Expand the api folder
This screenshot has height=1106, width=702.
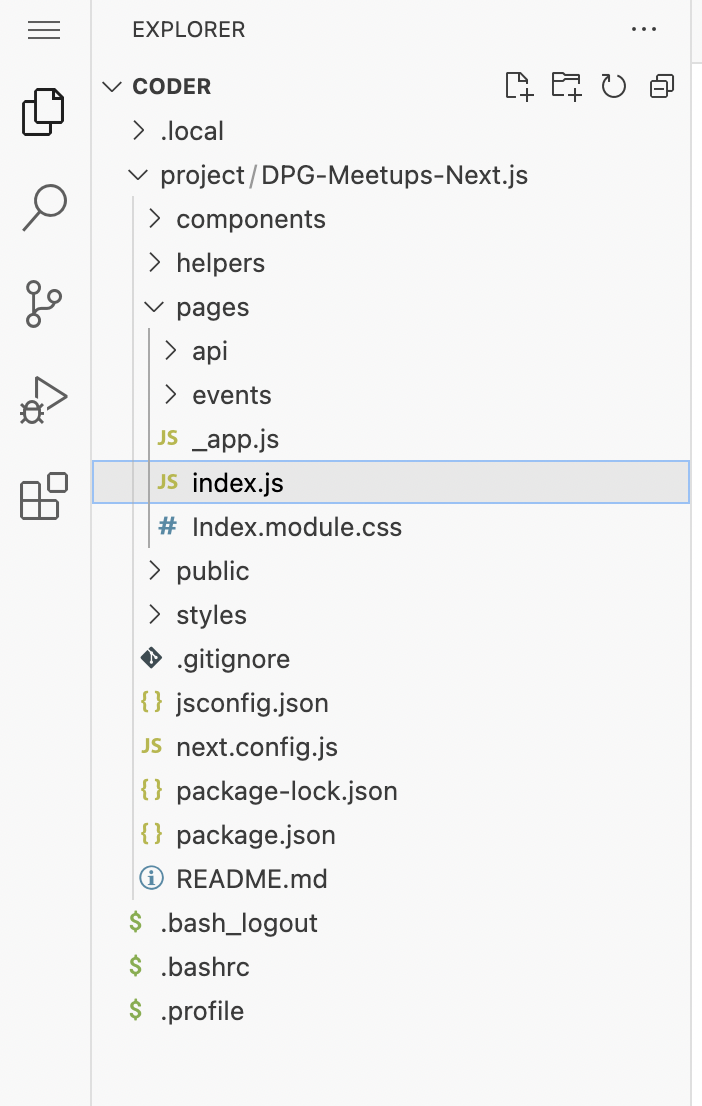(x=211, y=350)
